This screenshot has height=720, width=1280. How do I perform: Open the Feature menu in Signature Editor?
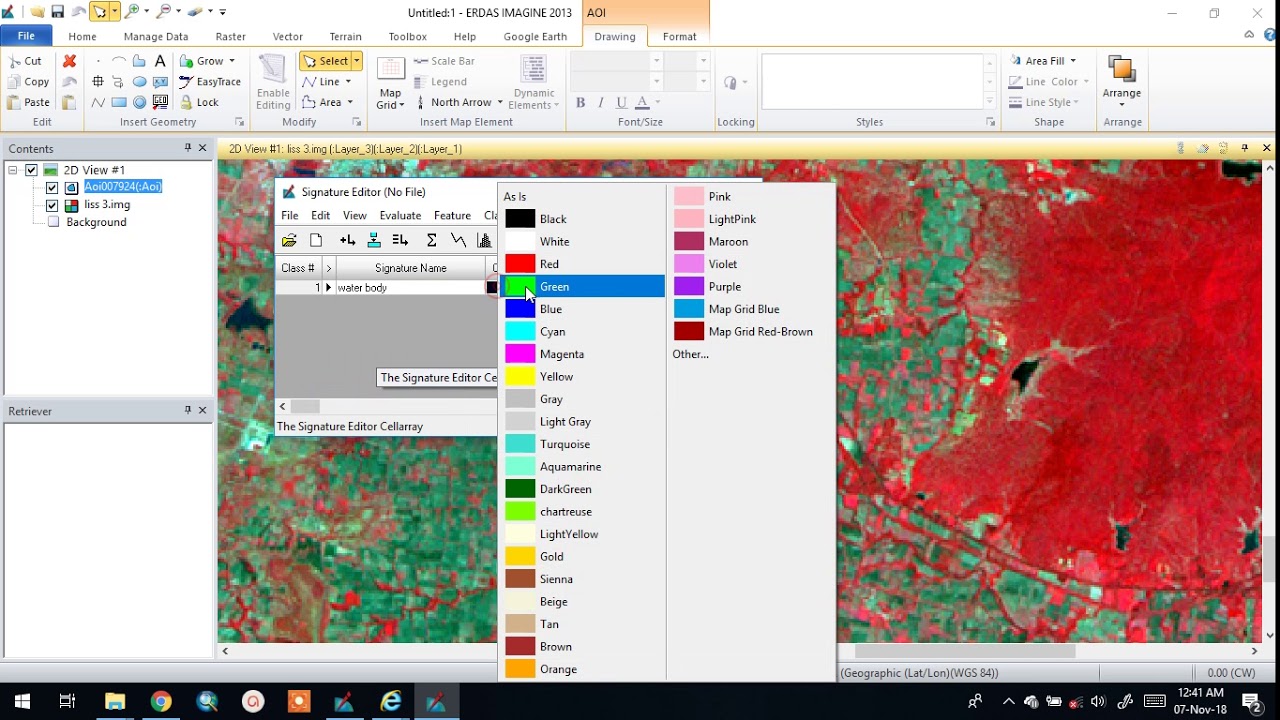(452, 215)
